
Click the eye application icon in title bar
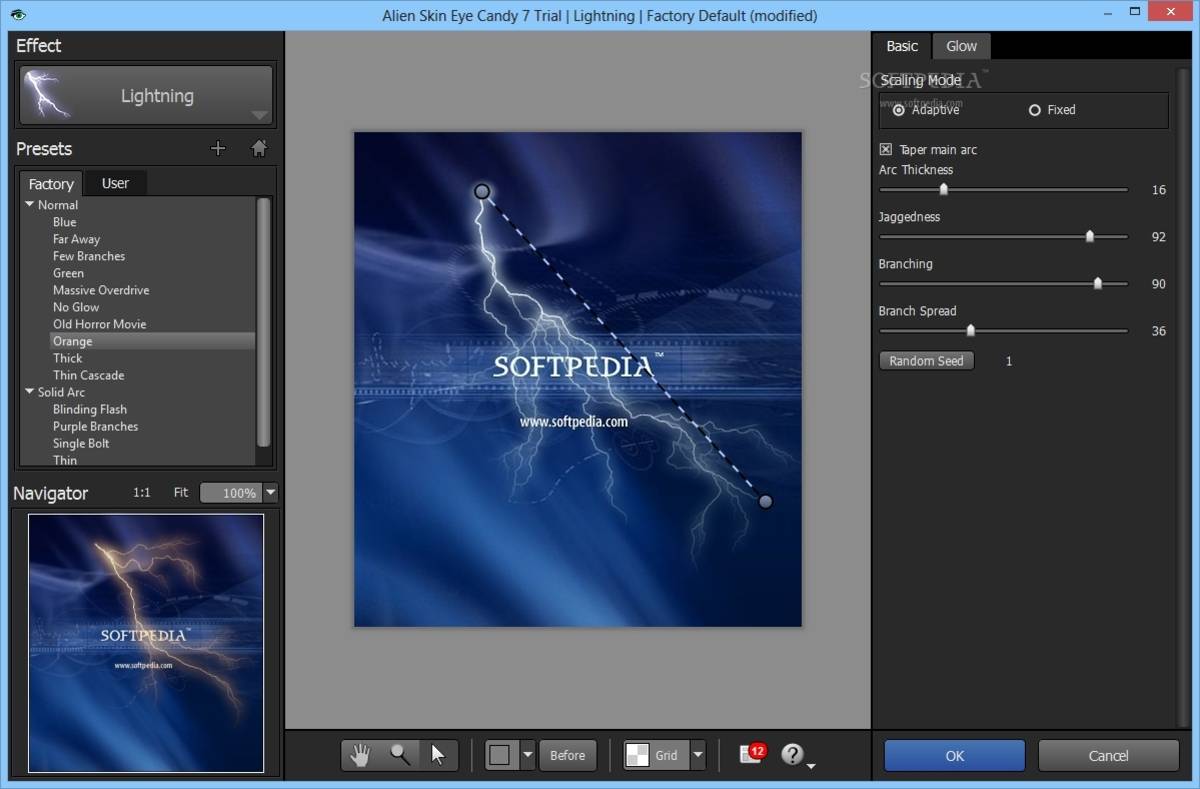coord(18,14)
